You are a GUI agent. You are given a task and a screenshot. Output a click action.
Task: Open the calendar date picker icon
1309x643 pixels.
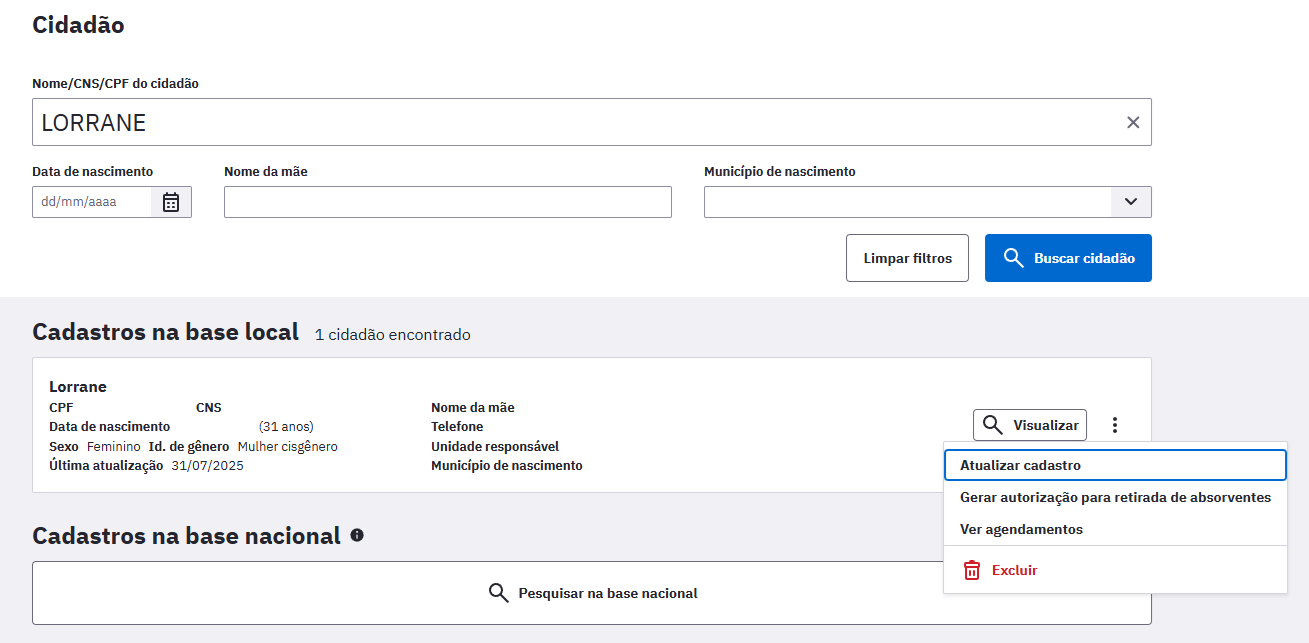[x=171, y=202]
